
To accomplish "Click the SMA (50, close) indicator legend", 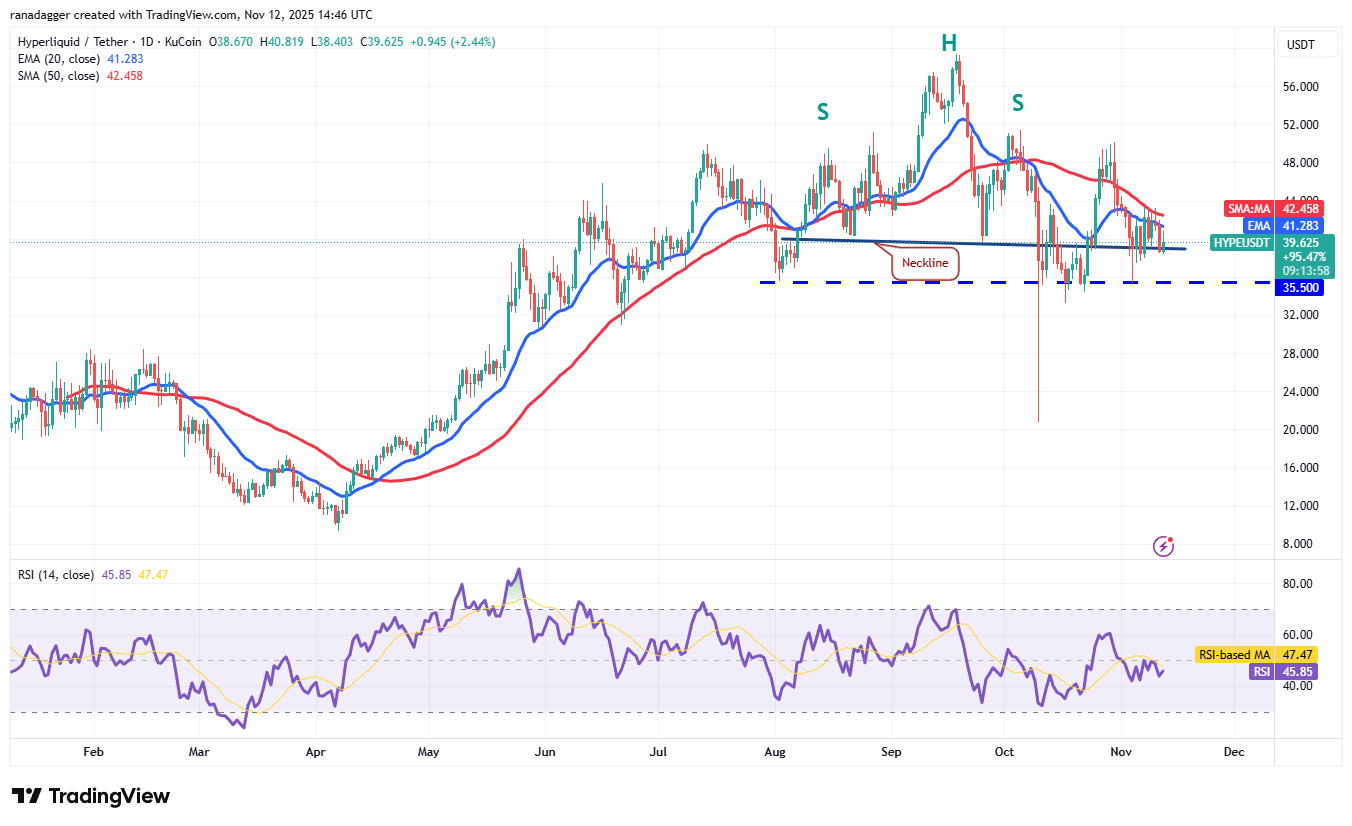I will 57,75.
